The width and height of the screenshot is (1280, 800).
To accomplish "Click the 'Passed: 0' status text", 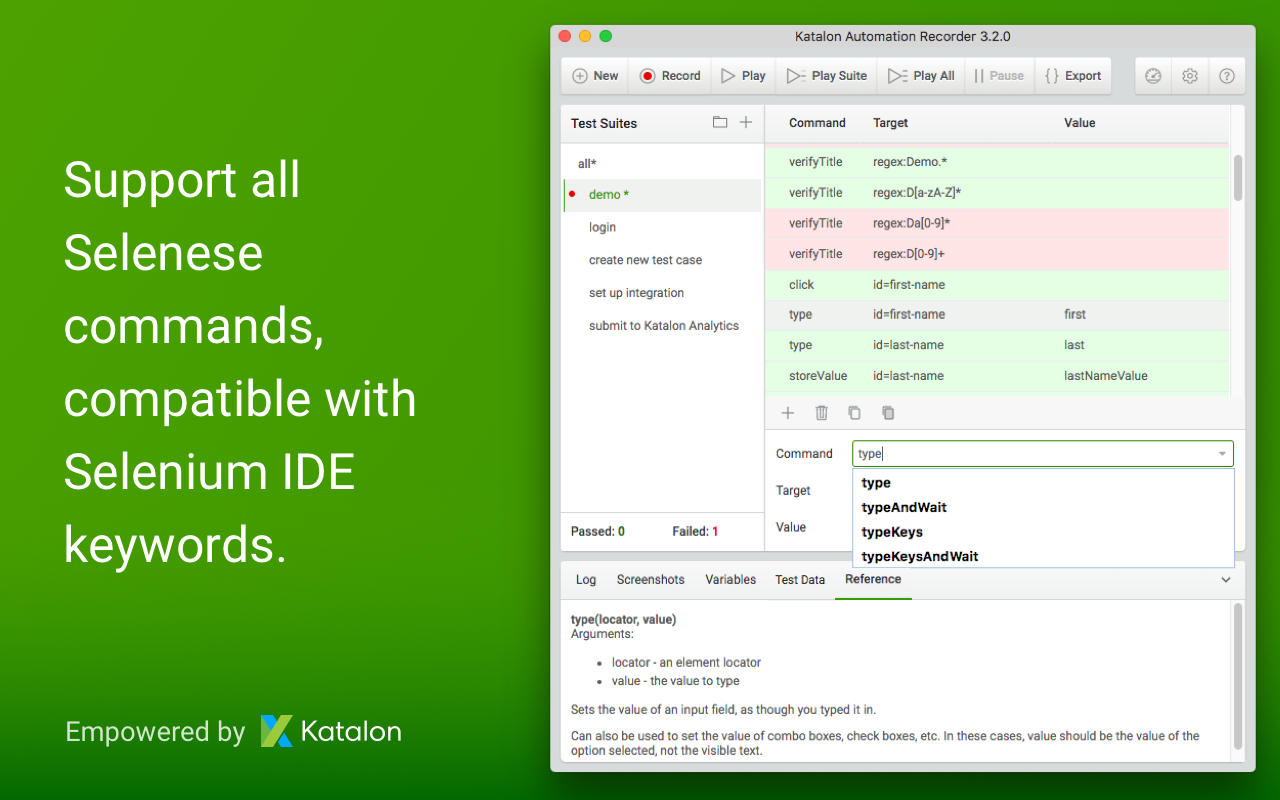I will tap(598, 532).
